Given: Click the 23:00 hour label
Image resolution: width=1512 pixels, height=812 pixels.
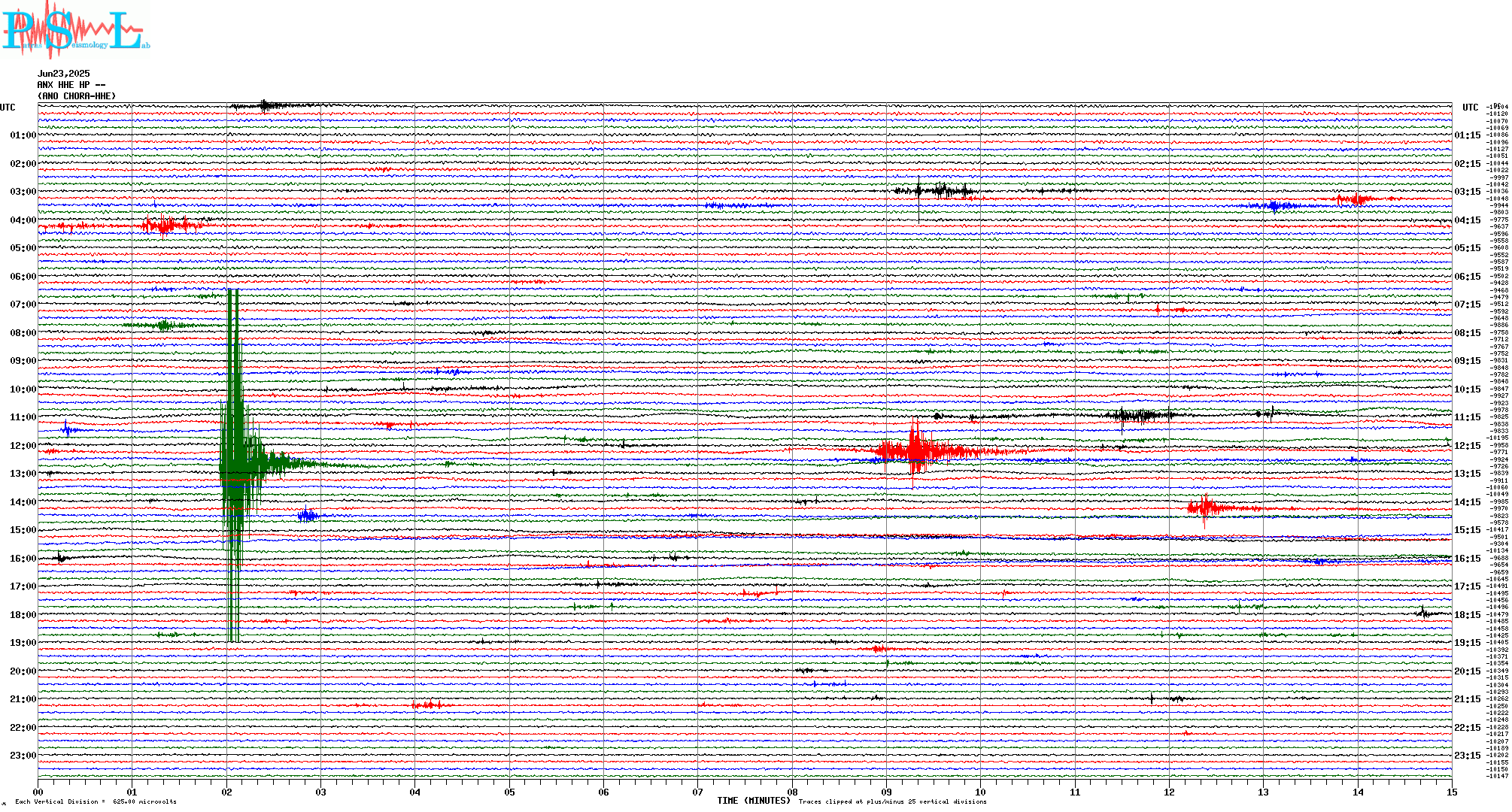Looking at the screenshot, I should (23, 756).
